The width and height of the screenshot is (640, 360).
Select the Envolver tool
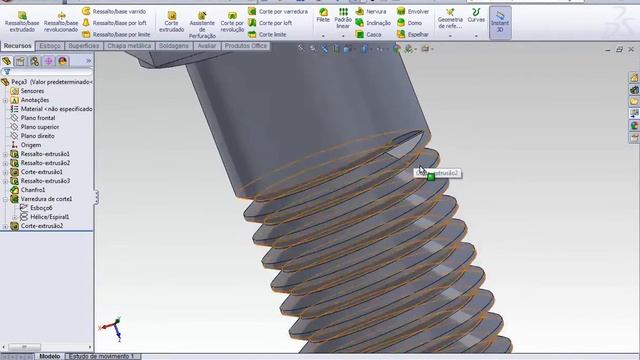coord(413,11)
